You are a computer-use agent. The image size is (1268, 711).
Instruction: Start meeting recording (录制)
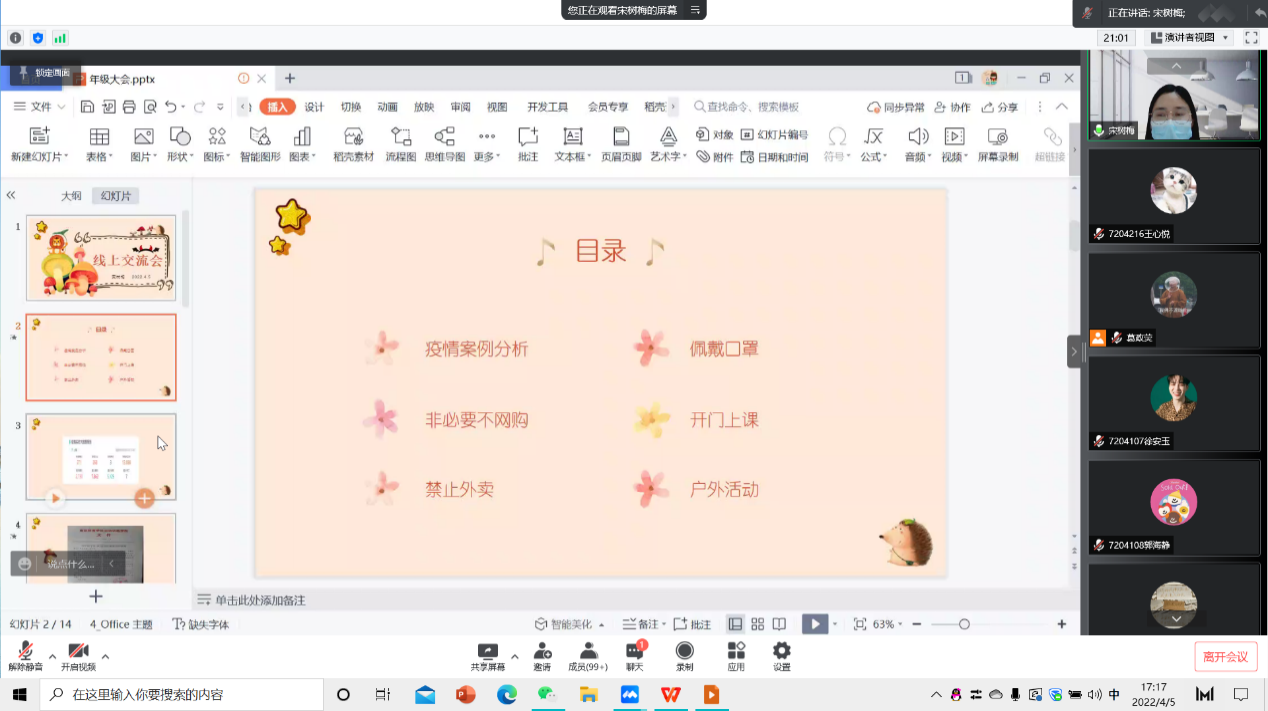pyautogui.click(x=685, y=651)
